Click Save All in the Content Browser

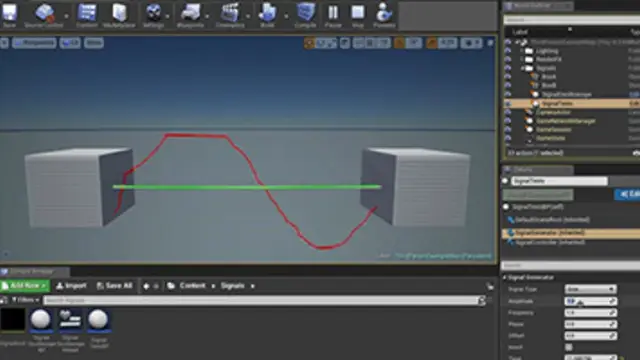tap(115, 286)
